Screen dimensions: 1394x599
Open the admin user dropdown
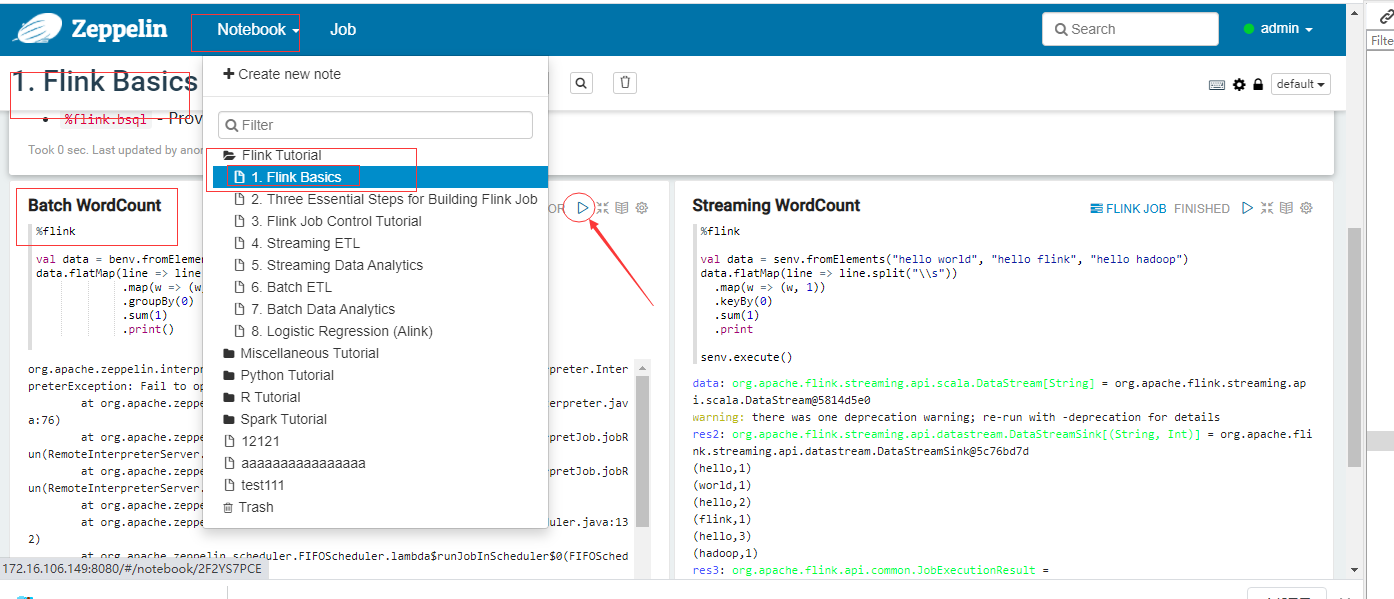(1278, 29)
